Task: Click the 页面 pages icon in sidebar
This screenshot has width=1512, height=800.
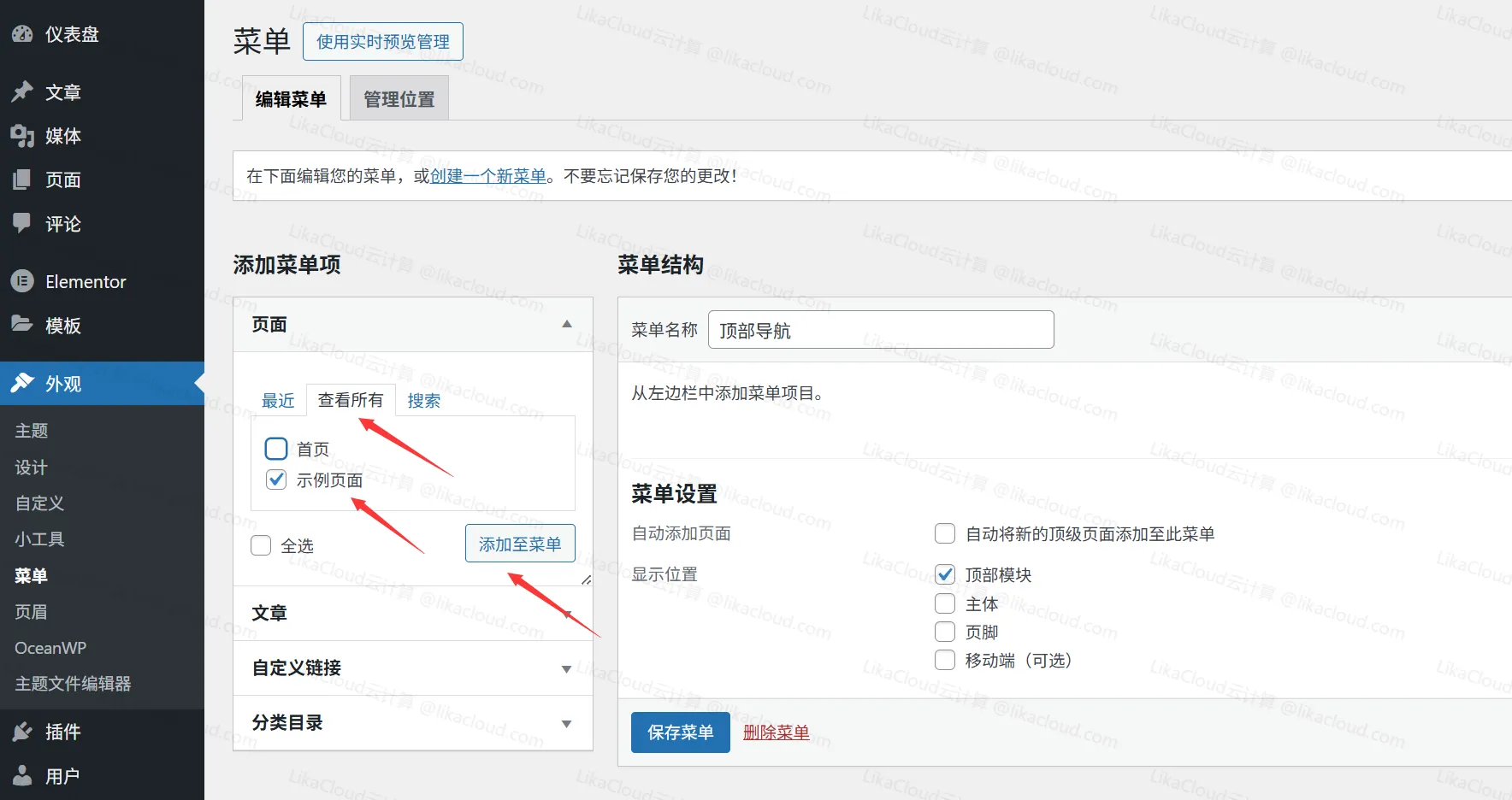Action: click(23, 179)
